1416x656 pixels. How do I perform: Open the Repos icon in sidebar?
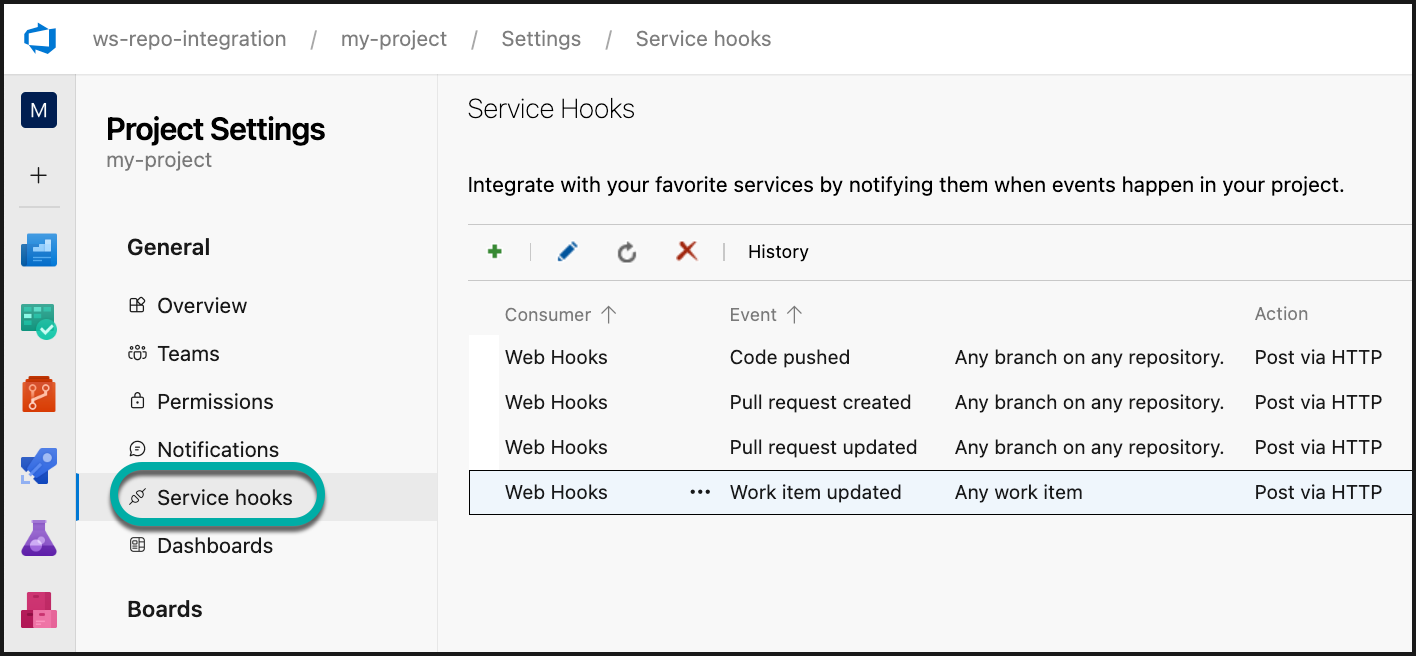pos(39,394)
